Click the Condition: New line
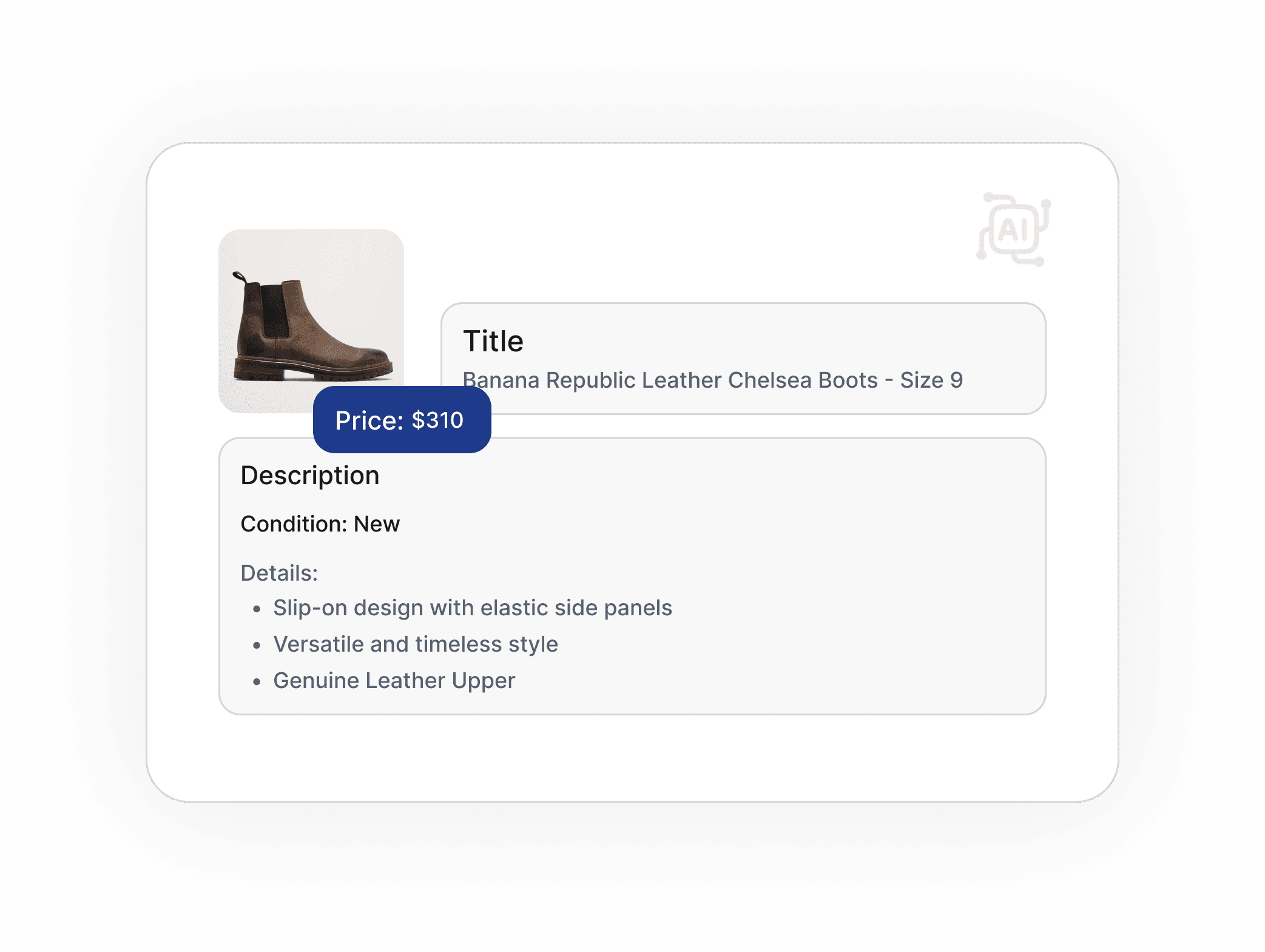This screenshot has width=1265, height=952. [320, 524]
